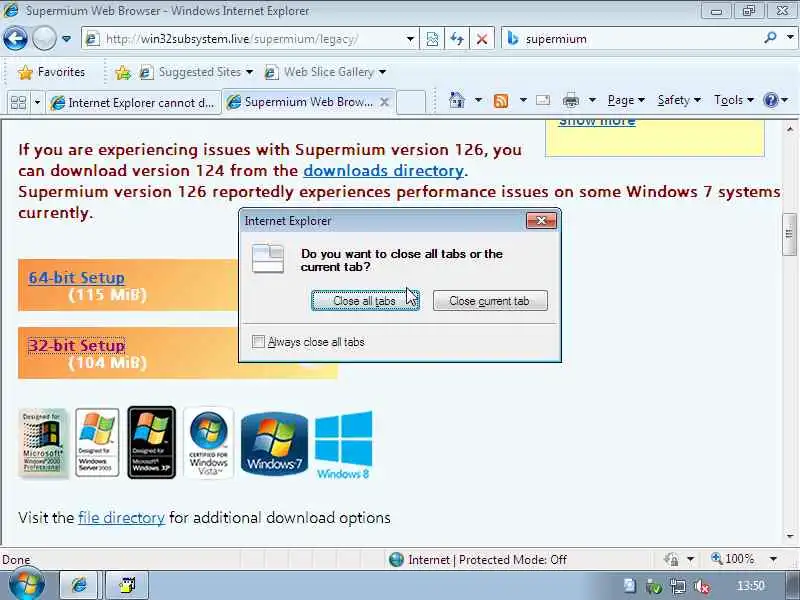The image size is (800, 600).
Task: Click the Windows Server 2003 logo badge
Action: 97,443
